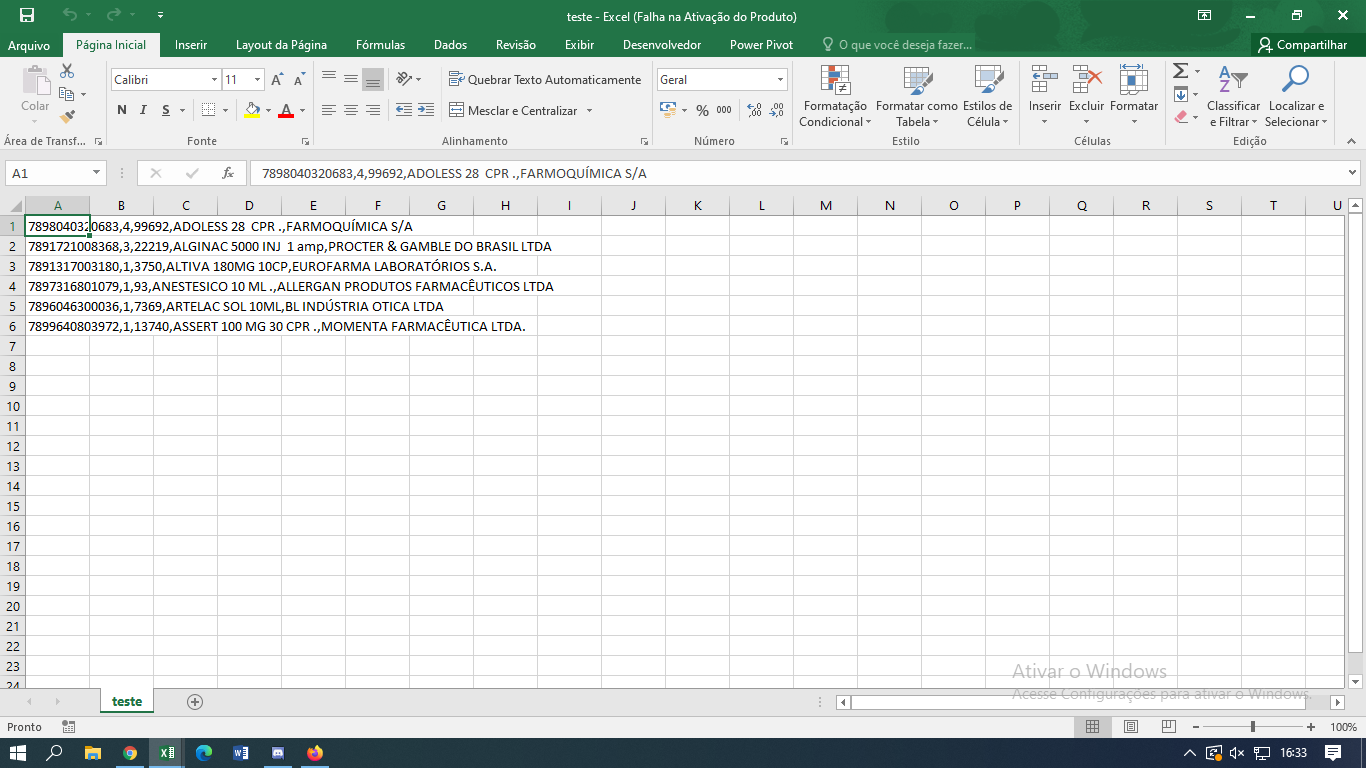The width and height of the screenshot is (1366, 768).
Task: Click the Format Painter brush icon
Action: [x=67, y=117]
